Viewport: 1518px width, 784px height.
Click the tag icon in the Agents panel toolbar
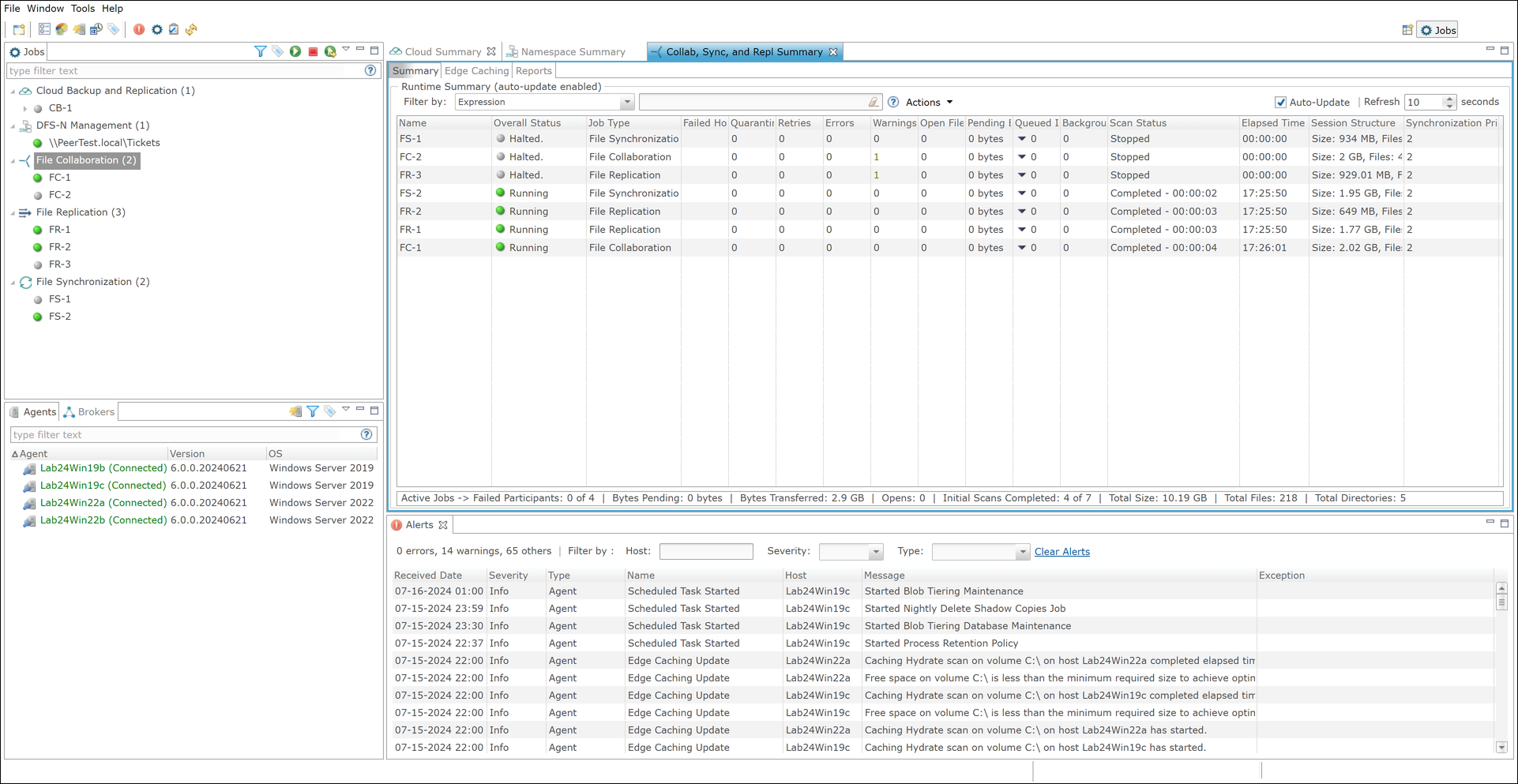tap(330, 411)
